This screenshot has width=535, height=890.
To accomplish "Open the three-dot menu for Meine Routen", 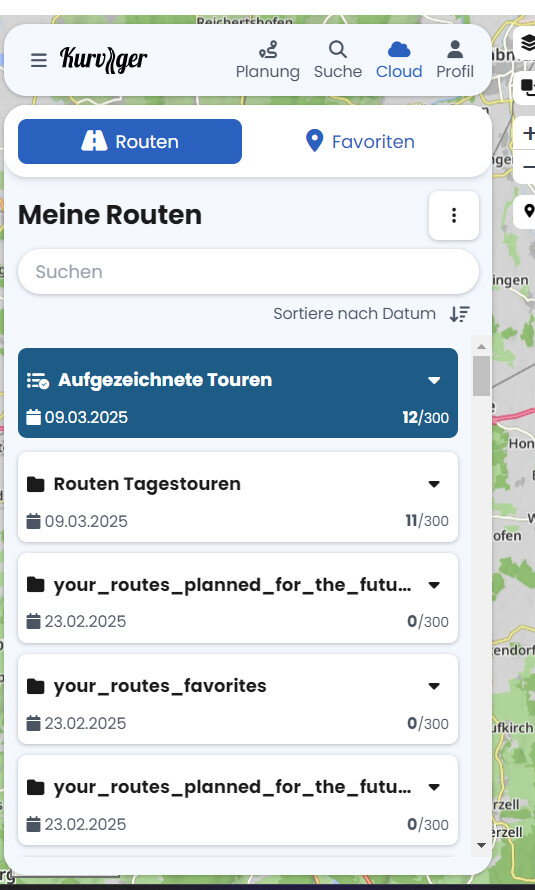I will pos(454,215).
